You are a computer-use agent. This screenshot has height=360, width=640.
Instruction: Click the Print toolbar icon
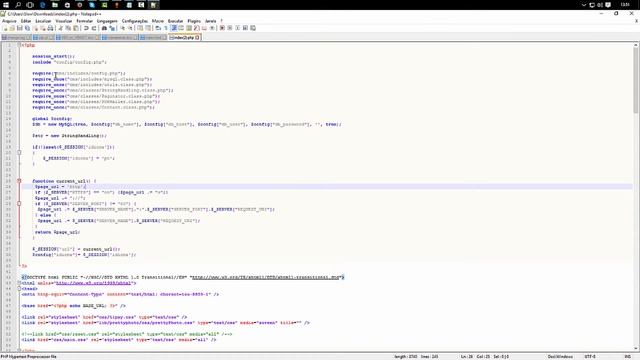coord(50,28)
